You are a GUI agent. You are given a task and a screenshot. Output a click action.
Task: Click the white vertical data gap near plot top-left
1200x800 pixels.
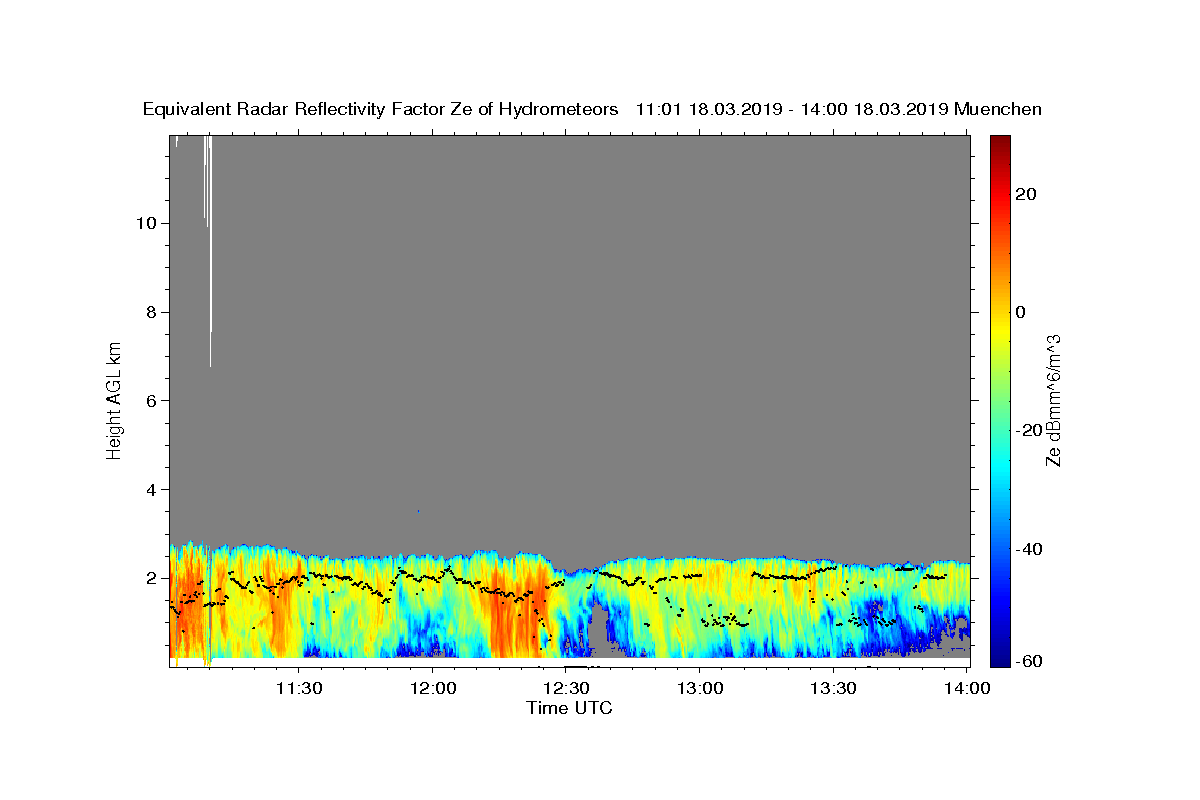210,250
